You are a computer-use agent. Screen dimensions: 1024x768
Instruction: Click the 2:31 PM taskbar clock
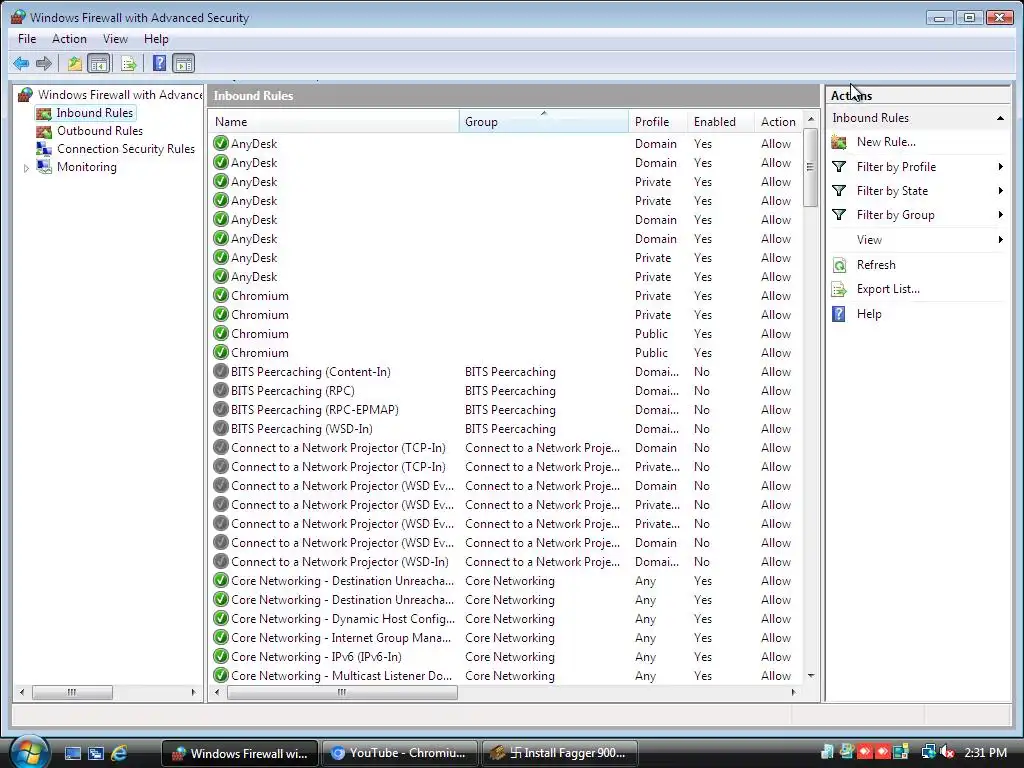pyautogui.click(x=985, y=752)
